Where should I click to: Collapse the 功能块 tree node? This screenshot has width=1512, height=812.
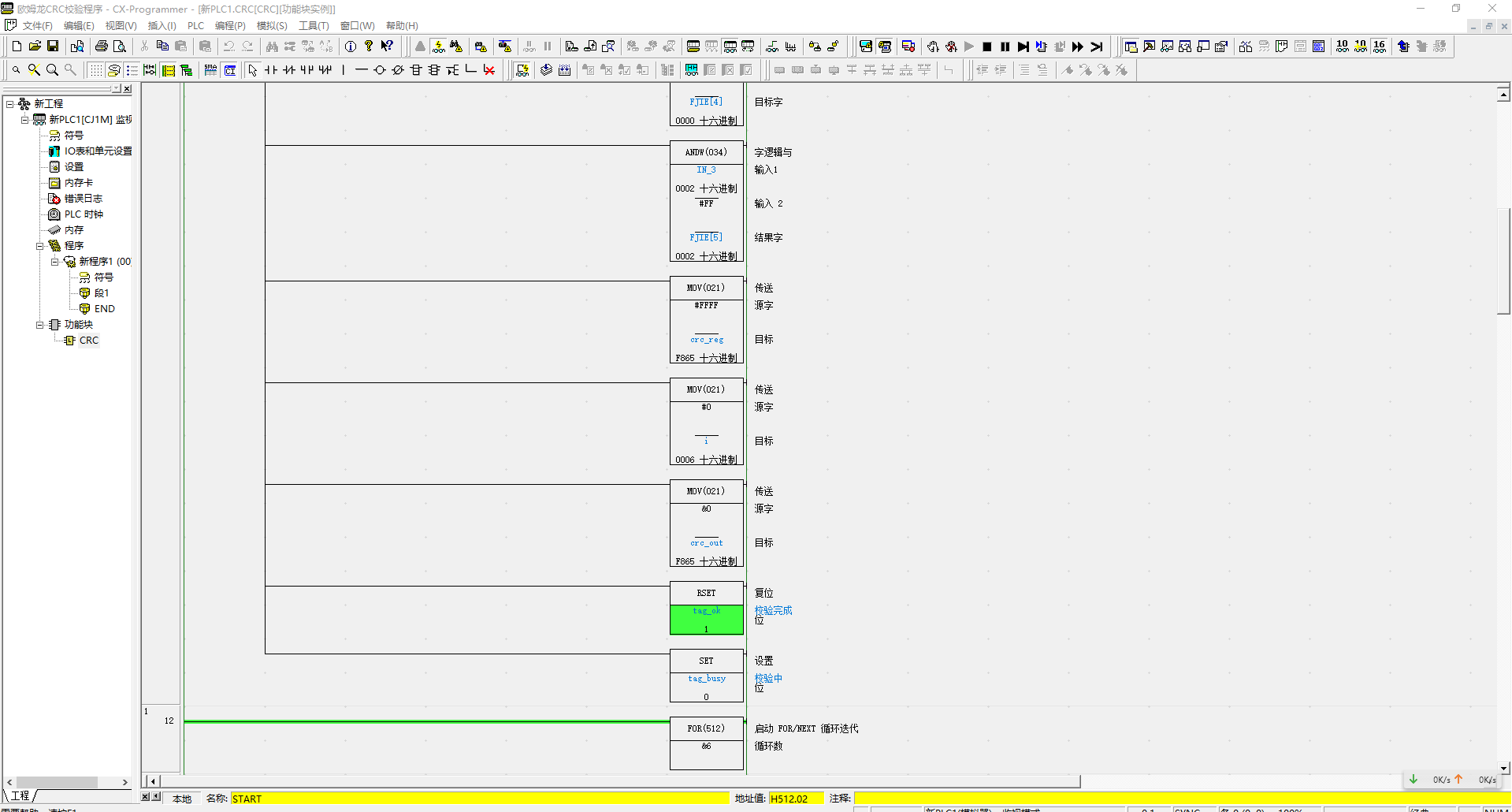[x=39, y=325]
